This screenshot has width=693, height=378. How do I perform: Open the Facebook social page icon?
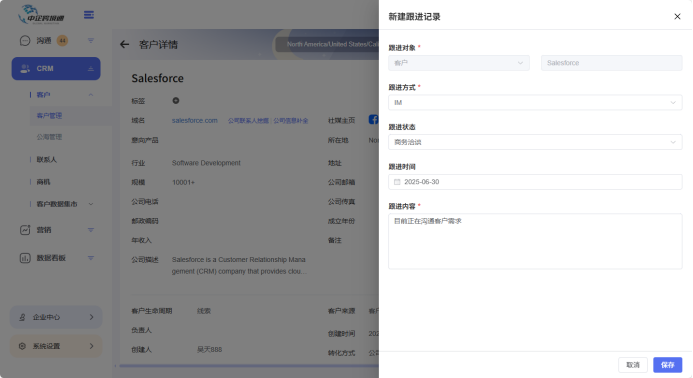click(x=373, y=120)
